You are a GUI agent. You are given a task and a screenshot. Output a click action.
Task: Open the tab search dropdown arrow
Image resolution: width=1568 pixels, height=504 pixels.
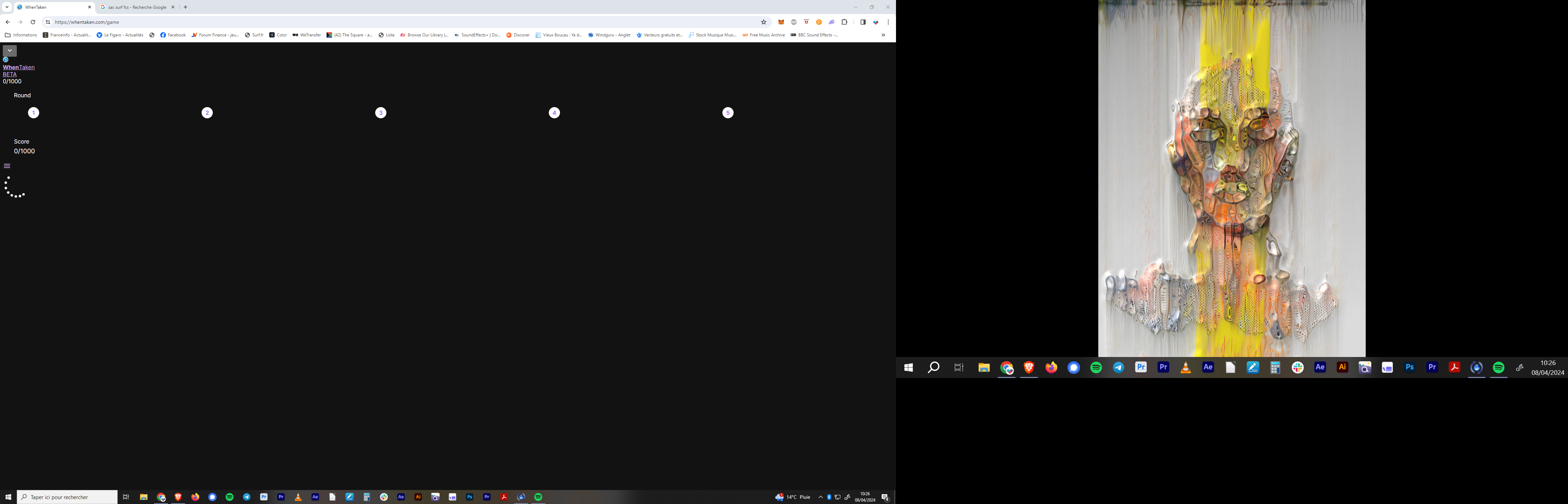click(x=7, y=7)
